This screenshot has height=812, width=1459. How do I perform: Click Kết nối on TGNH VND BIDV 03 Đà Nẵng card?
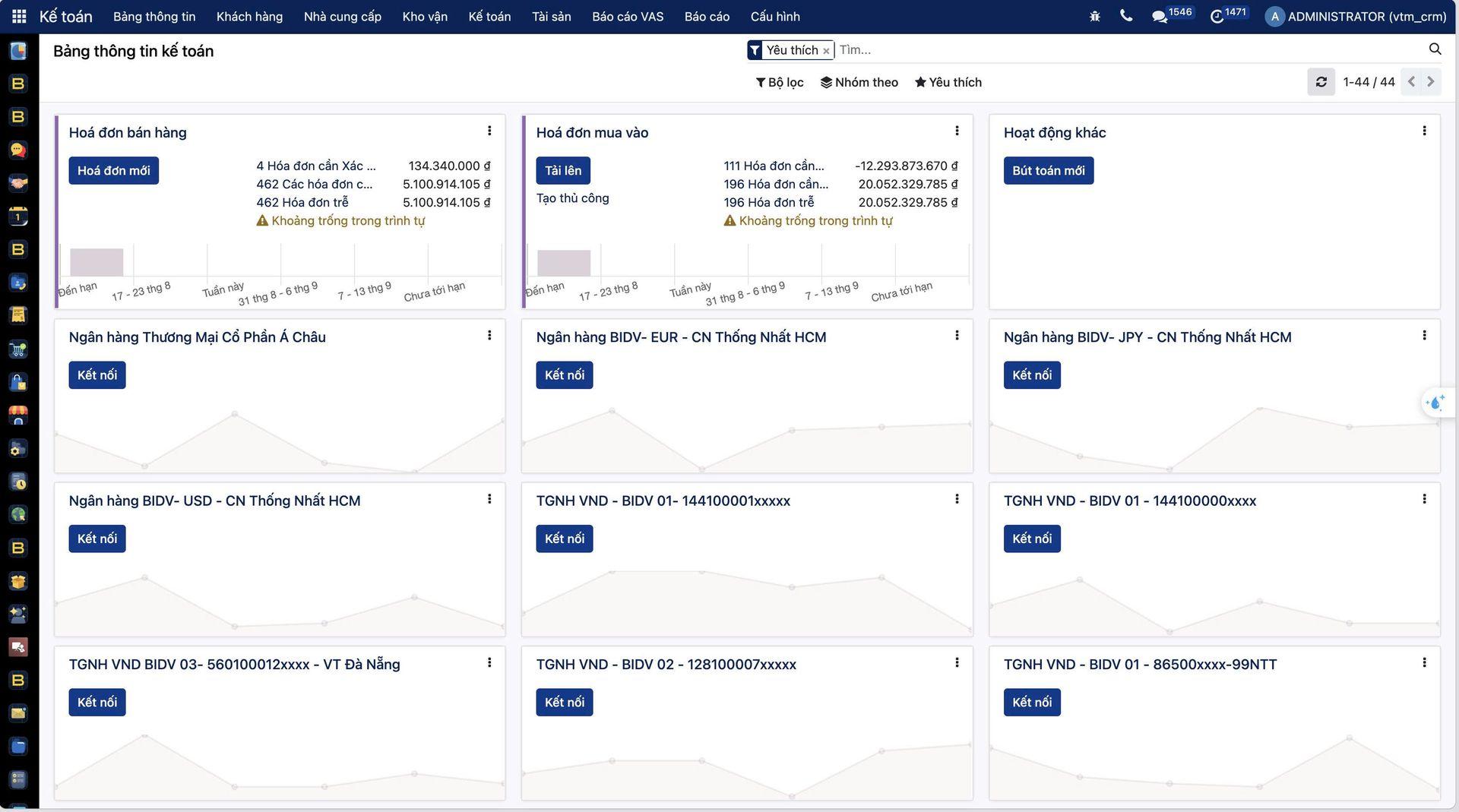[97, 702]
